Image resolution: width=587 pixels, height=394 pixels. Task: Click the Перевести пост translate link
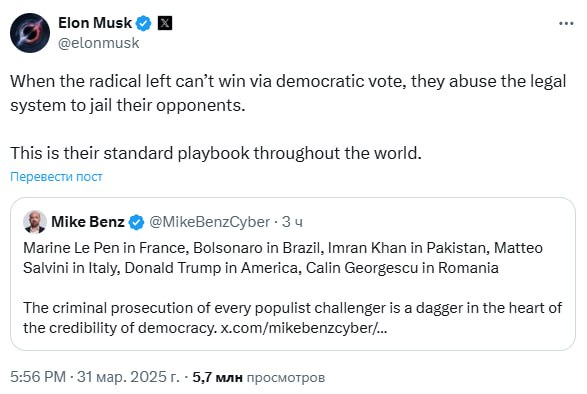click(56, 176)
